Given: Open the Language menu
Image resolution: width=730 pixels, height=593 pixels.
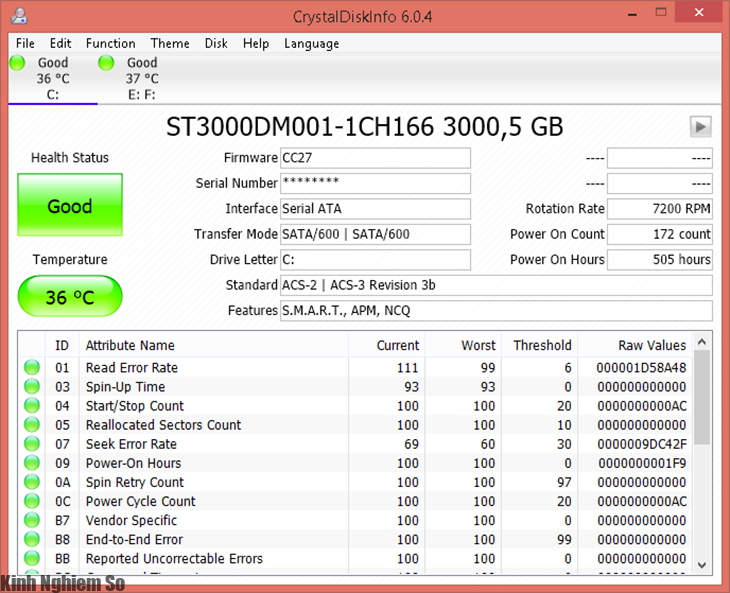Looking at the screenshot, I should click(311, 43).
